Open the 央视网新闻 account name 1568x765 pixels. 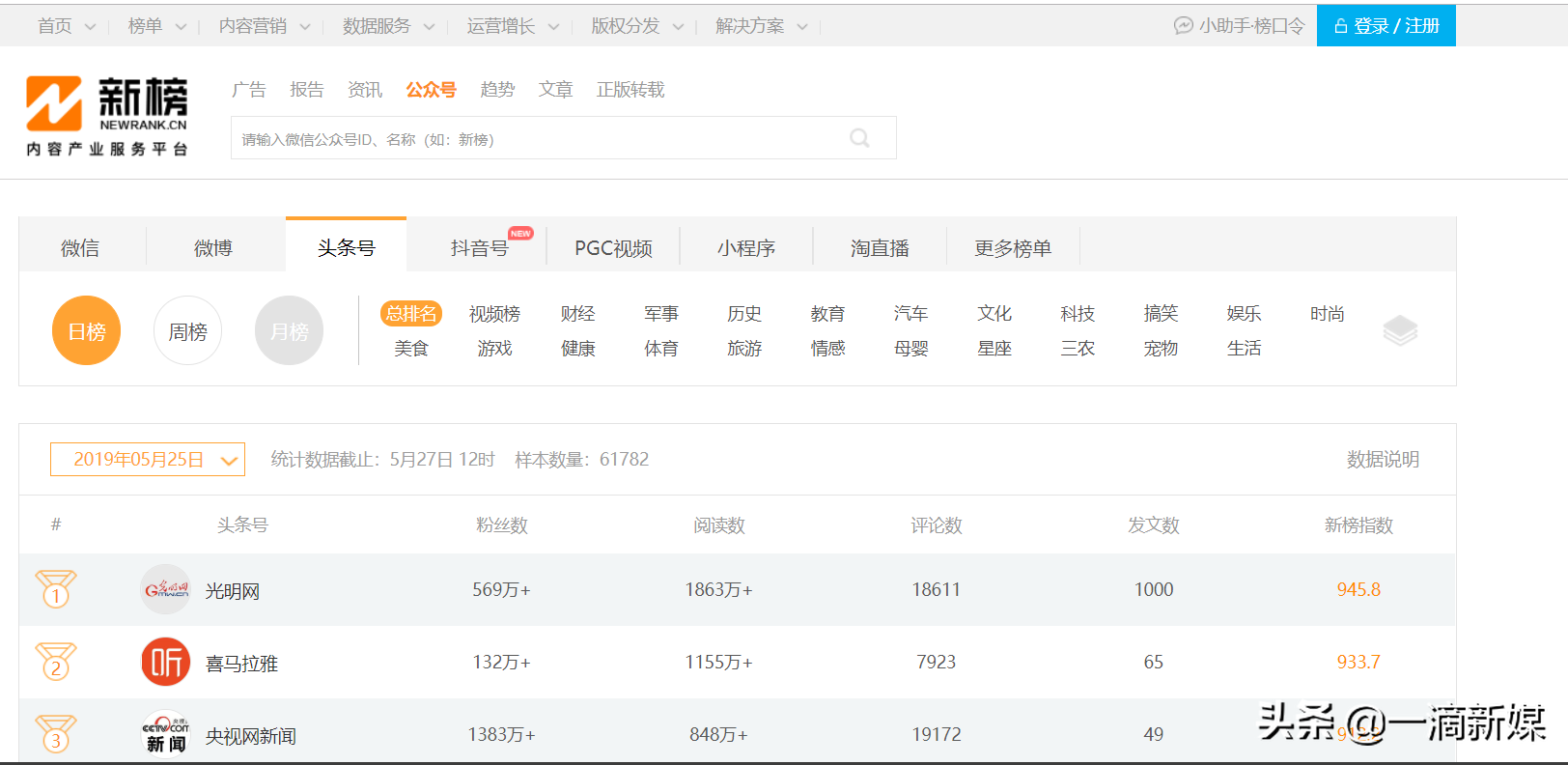(x=251, y=736)
